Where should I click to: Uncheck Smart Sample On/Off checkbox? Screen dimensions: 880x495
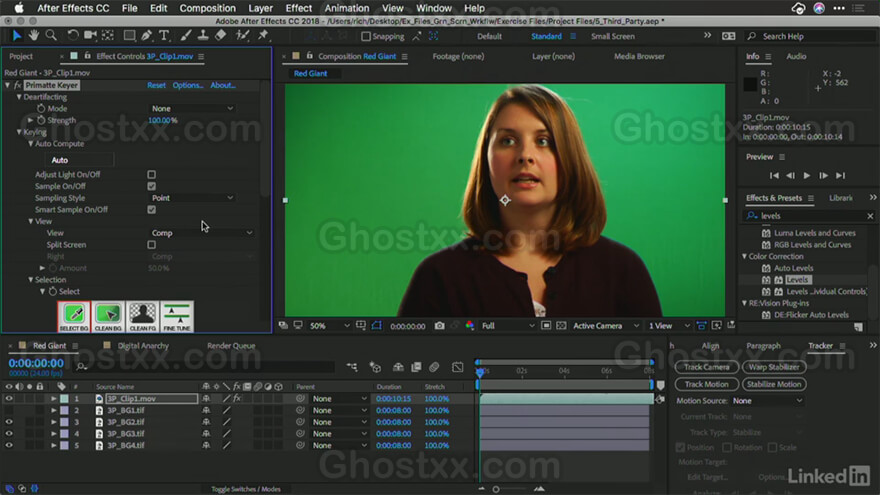152,209
